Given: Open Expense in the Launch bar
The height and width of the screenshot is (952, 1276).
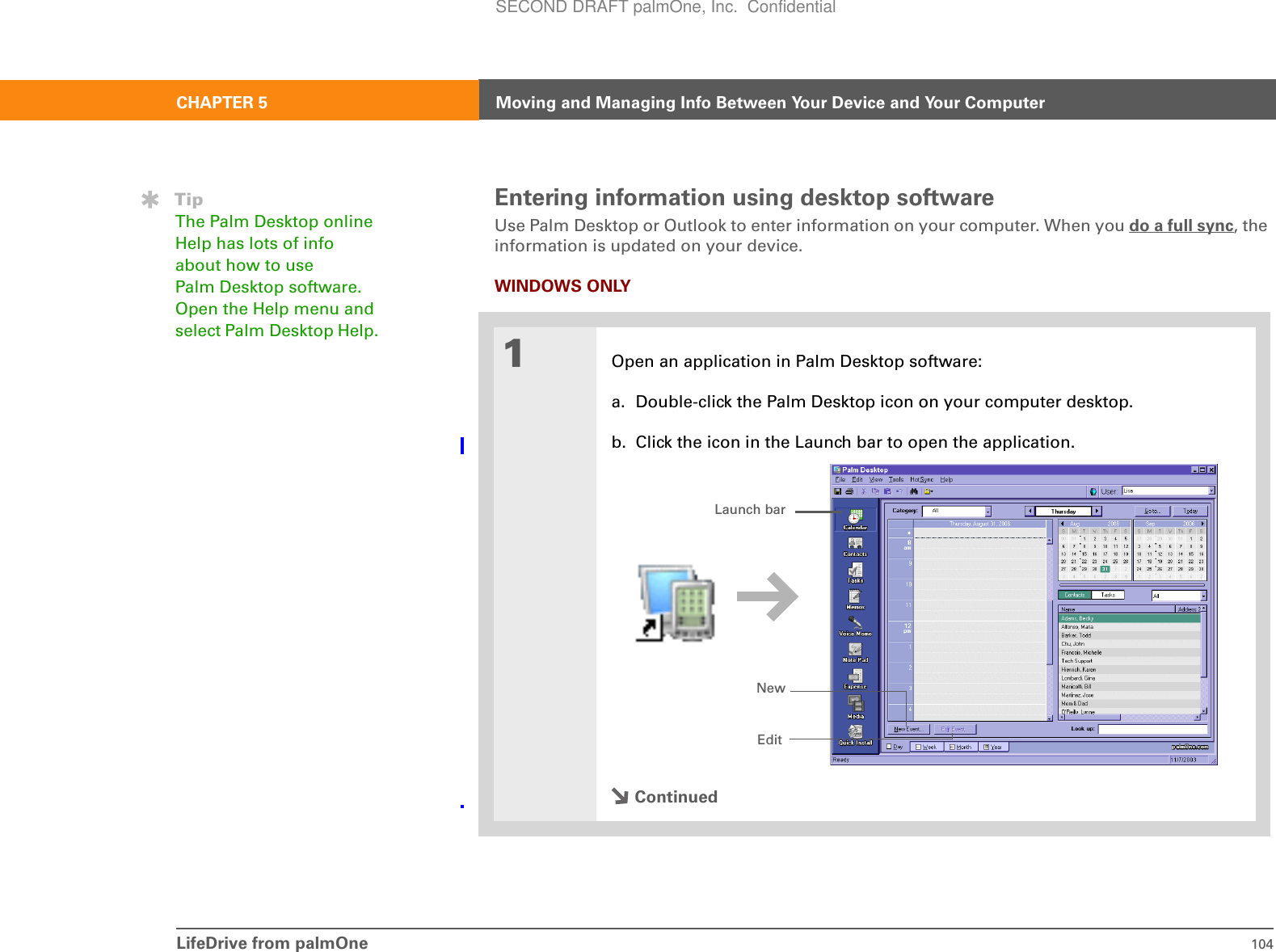Looking at the screenshot, I should (855, 679).
